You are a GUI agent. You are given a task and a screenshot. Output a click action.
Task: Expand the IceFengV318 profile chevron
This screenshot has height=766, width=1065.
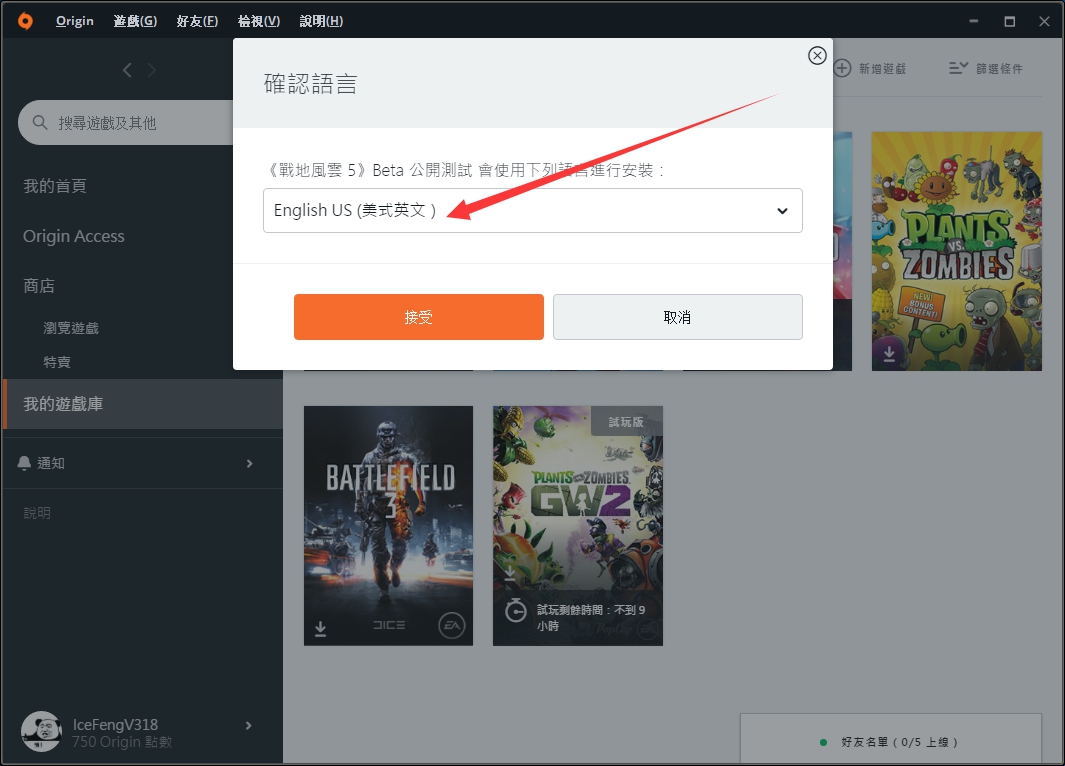pos(249,725)
